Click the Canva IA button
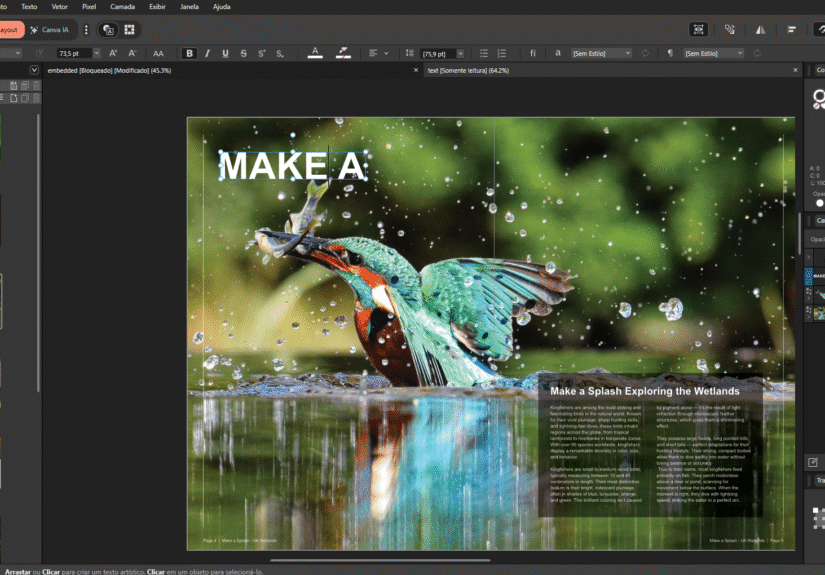The width and height of the screenshot is (825, 575). pos(49,30)
